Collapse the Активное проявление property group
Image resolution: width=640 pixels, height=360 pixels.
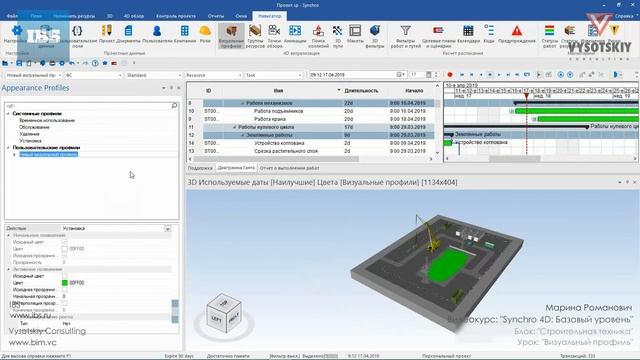(x=9, y=269)
